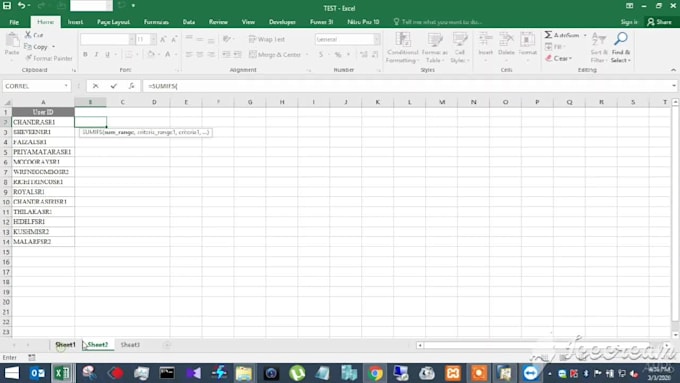The width and height of the screenshot is (680, 383).
Task: Open the File tab
Action: 14,22
